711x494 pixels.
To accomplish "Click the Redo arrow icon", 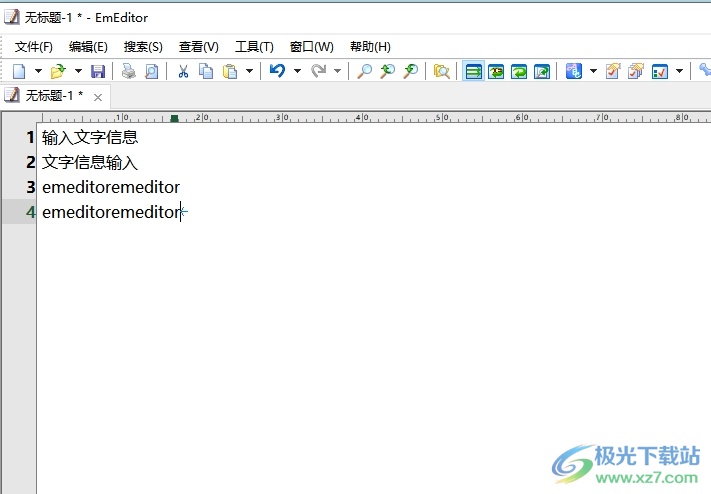I will [x=318, y=71].
